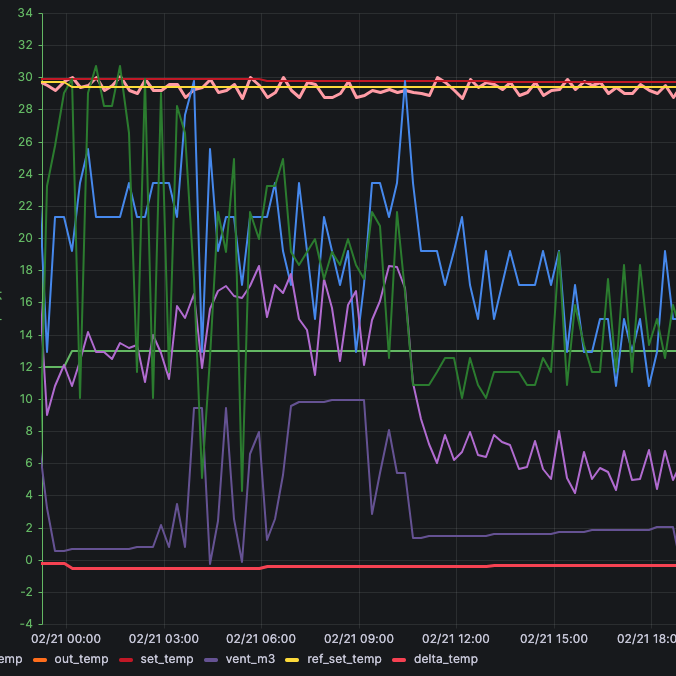Open color picker for set_temp red swatch
The width and height of the screenshot is (676, 676).
(127, 659)
